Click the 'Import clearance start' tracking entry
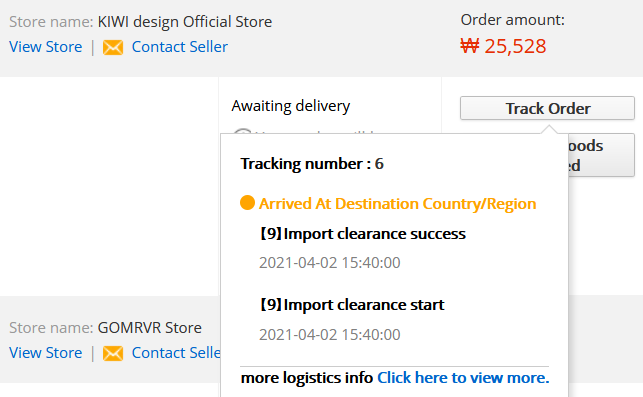The image size is (643, 397). click(352, 305)
